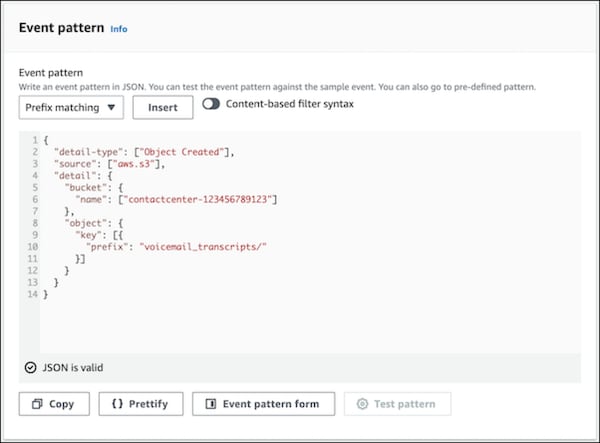Screen dimensions: 600x443
Task: Click the "prefix" key on line 10
Action: pyautogui.click(x=107, y=247)
